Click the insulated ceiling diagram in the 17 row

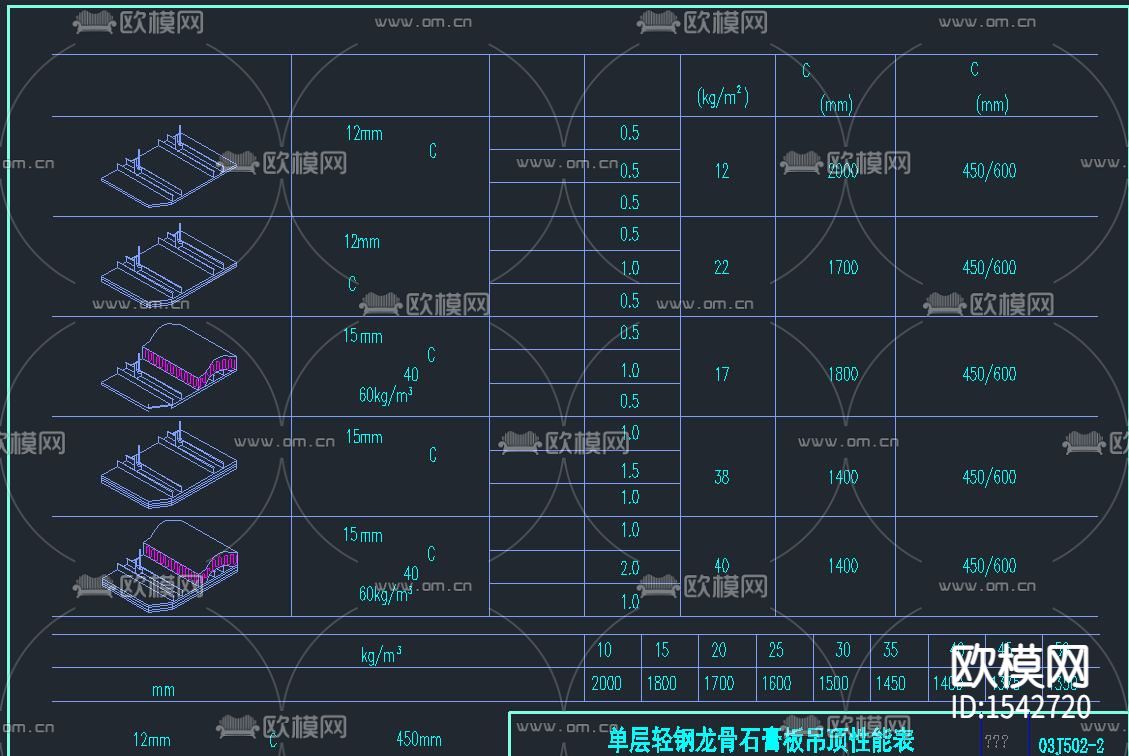pos(168,366)
